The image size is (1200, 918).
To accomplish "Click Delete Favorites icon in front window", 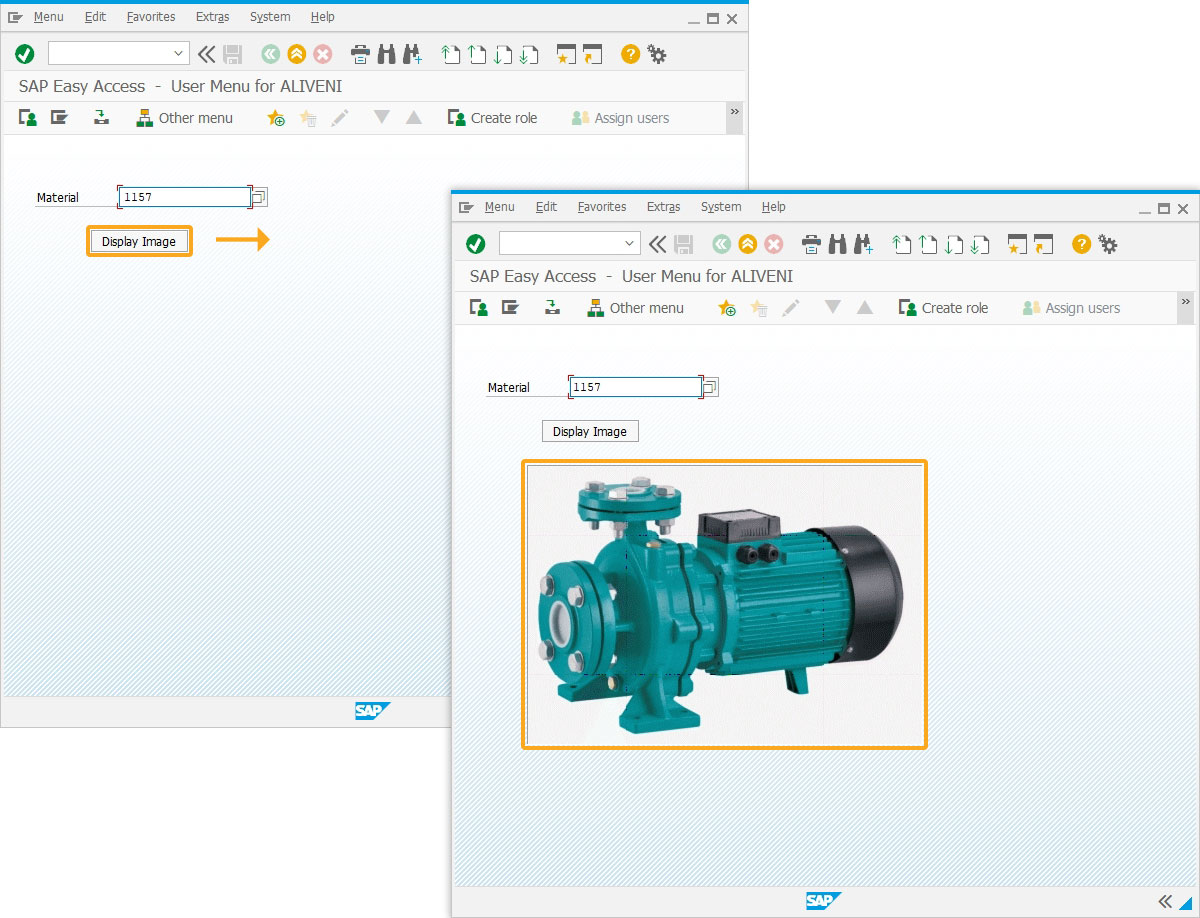I will click(759, 308).
